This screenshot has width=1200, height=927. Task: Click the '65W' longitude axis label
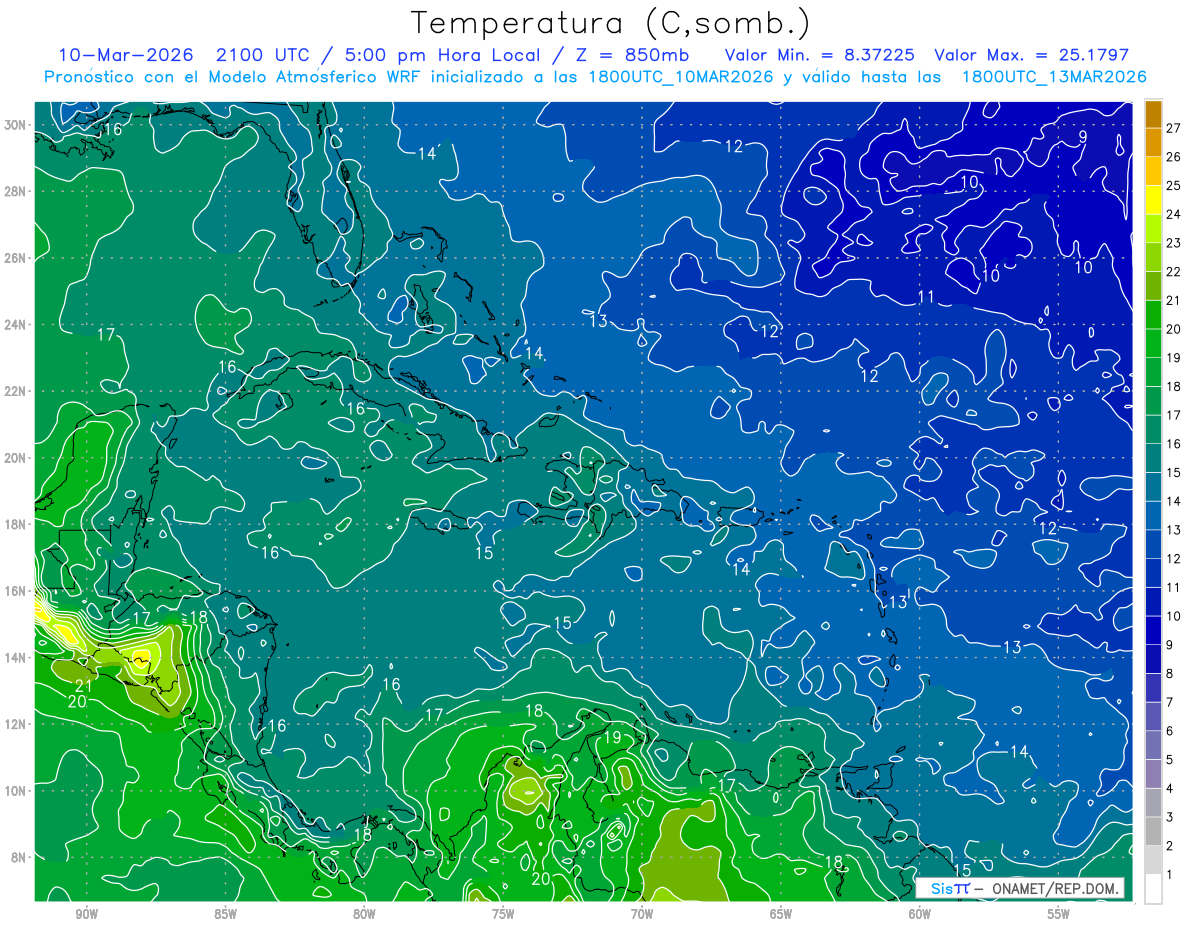pyautogui.click(x=781, y=914)
